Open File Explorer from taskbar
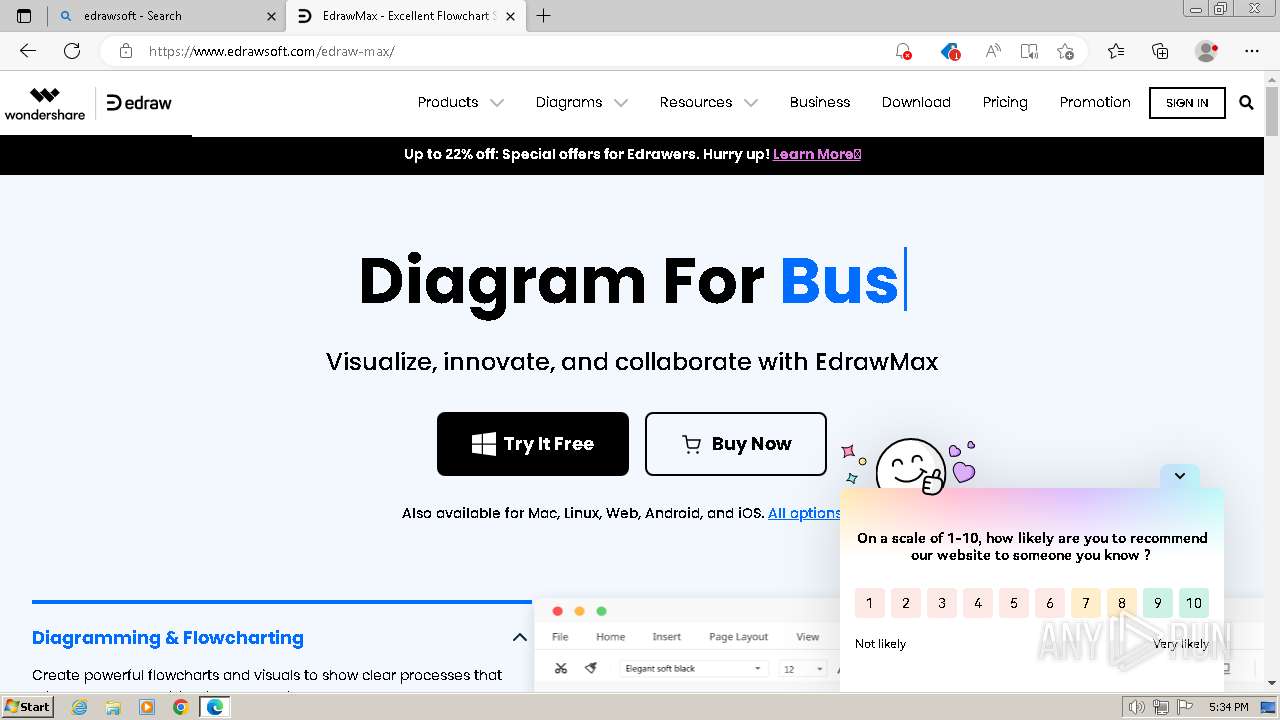This screenshot has height=720, width=1280. click(113, 707)
